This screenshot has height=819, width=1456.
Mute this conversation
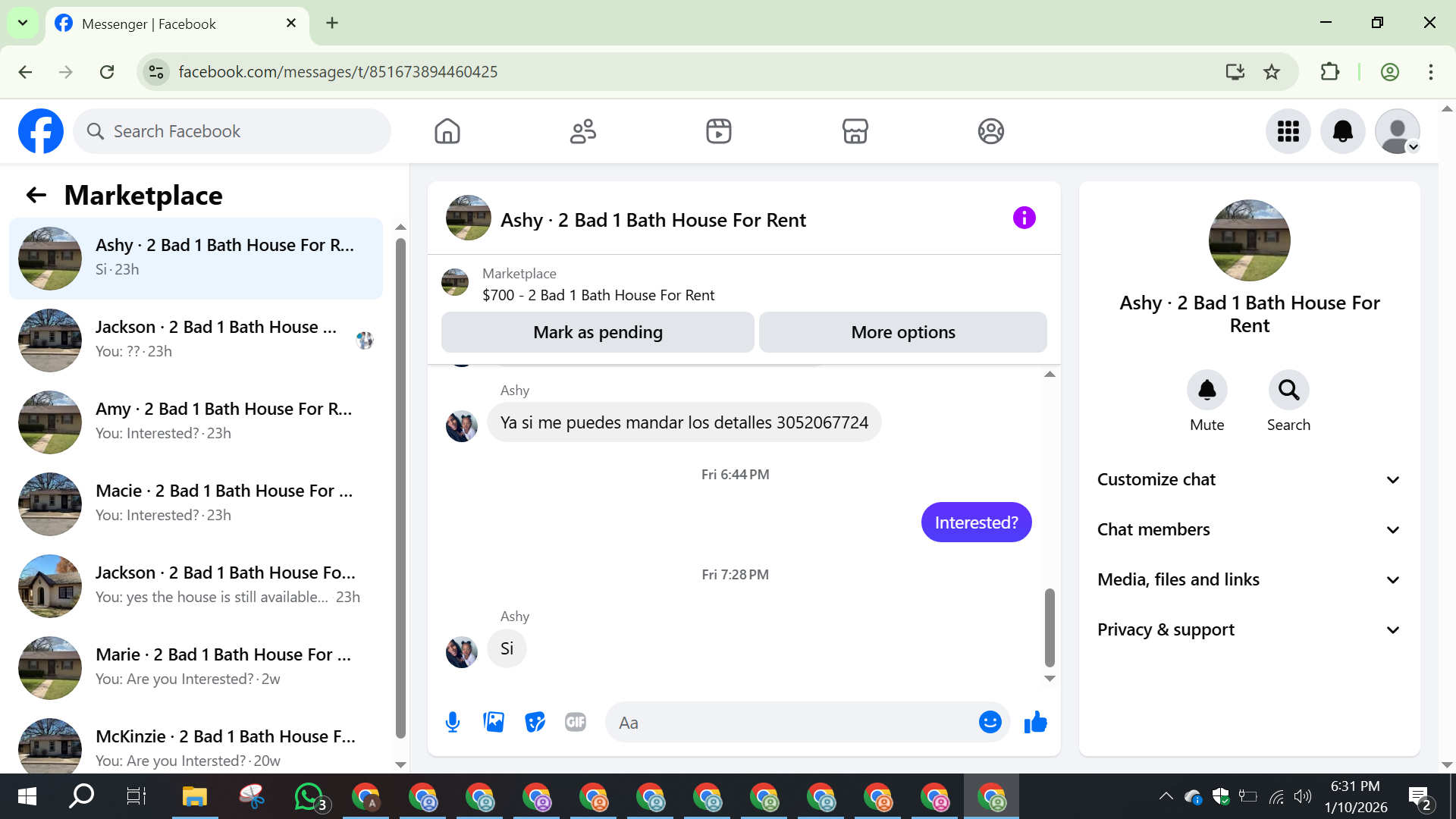click(x=1207, y=390)
